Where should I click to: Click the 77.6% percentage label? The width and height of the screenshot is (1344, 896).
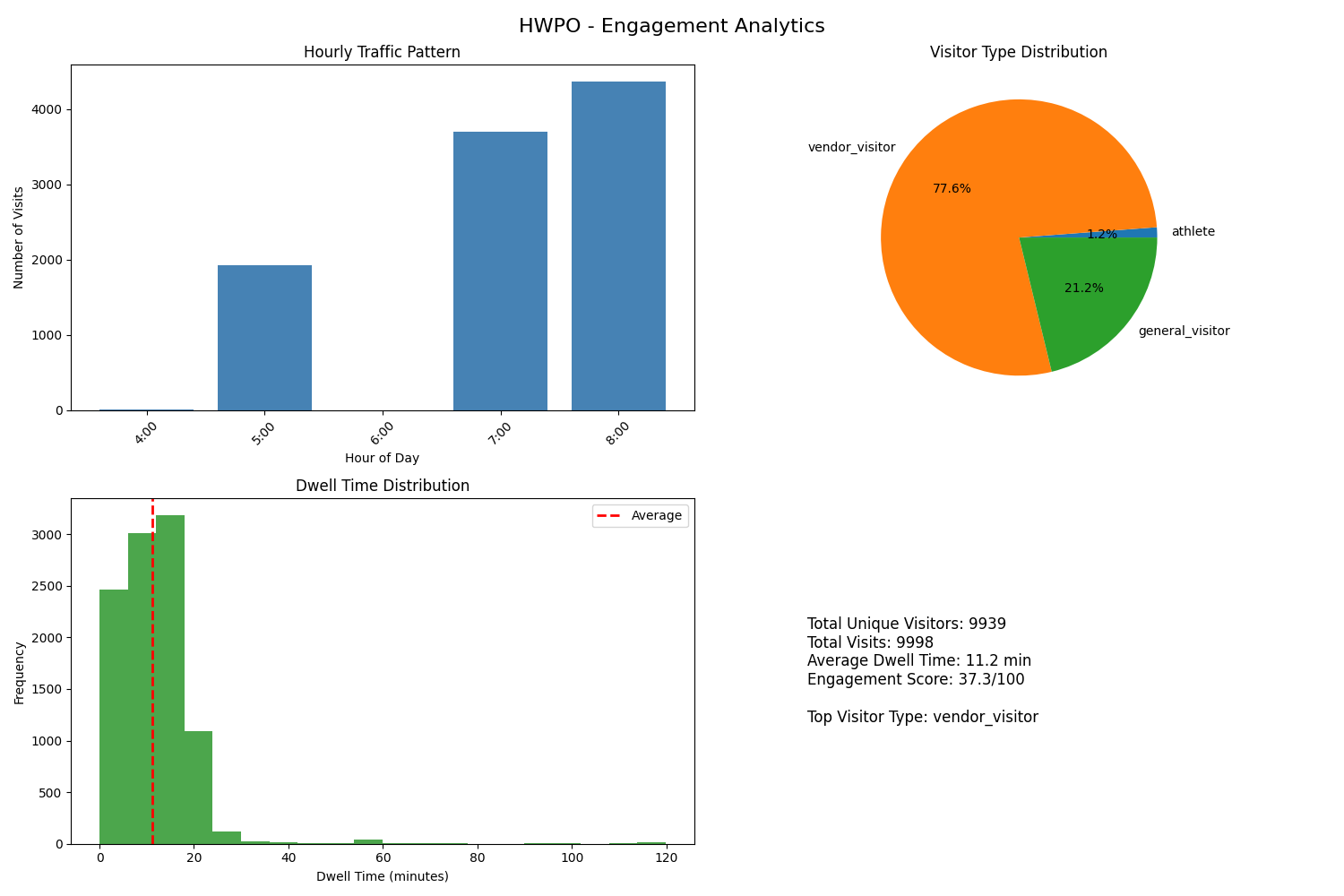click(952, 189)
